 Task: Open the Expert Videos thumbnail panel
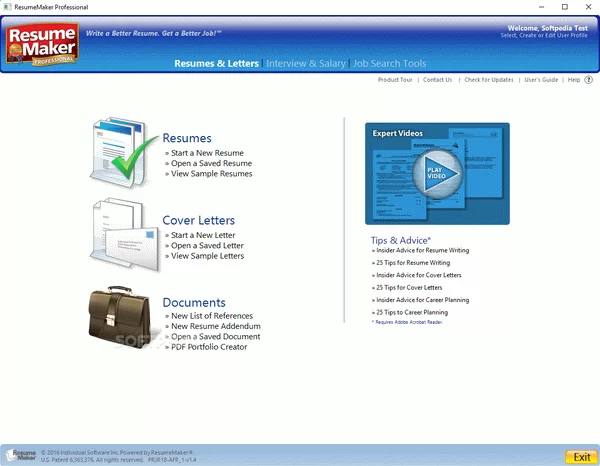[437, 173]
